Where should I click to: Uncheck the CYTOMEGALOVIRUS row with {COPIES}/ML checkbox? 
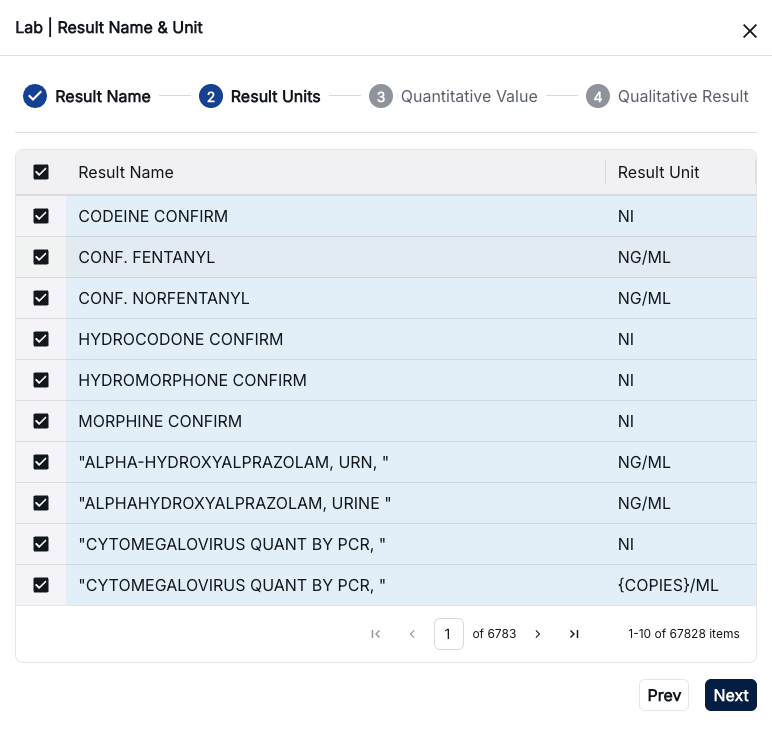tap(41, 585)
